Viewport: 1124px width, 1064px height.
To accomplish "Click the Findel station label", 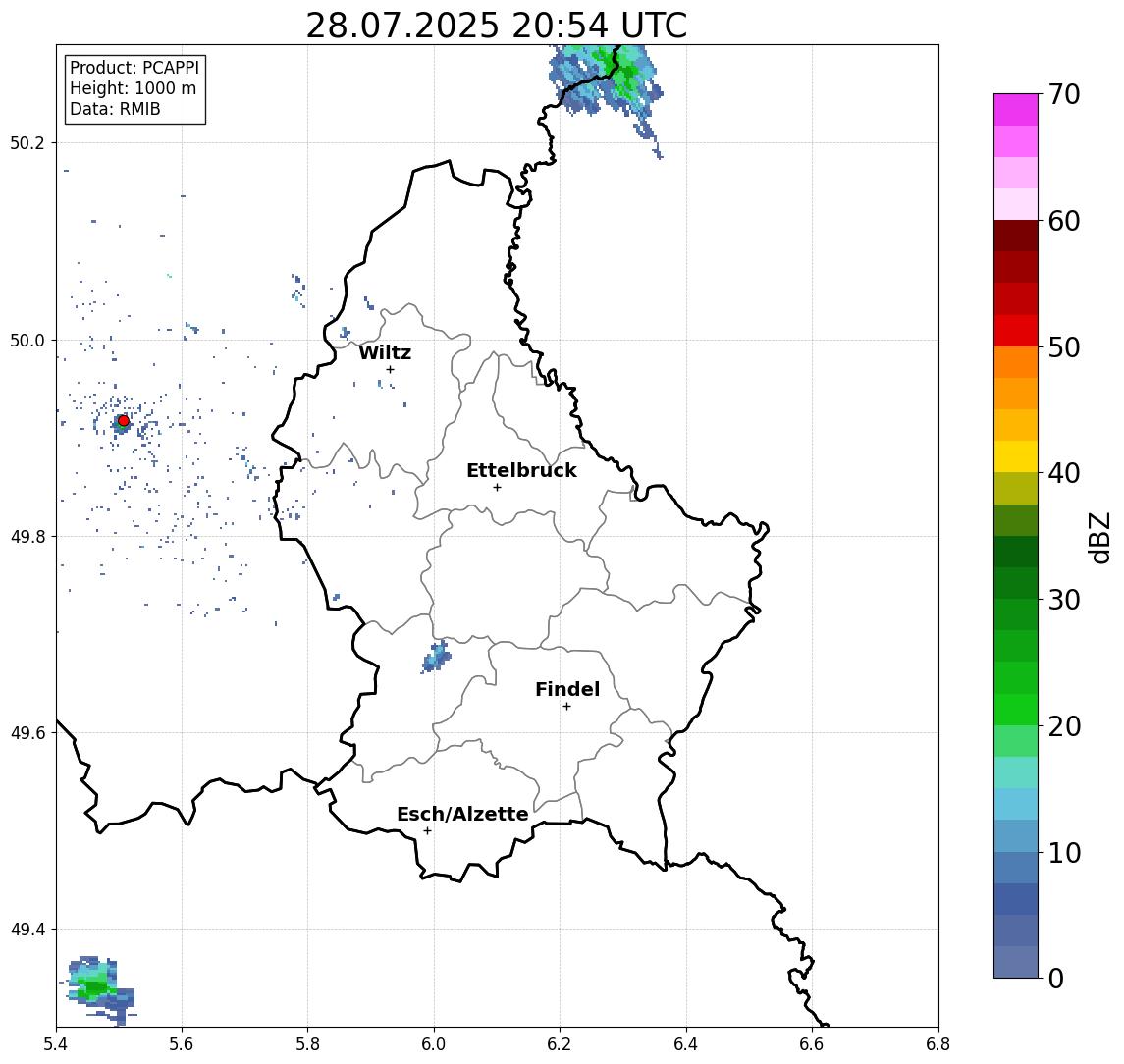I will click(567, 689).
